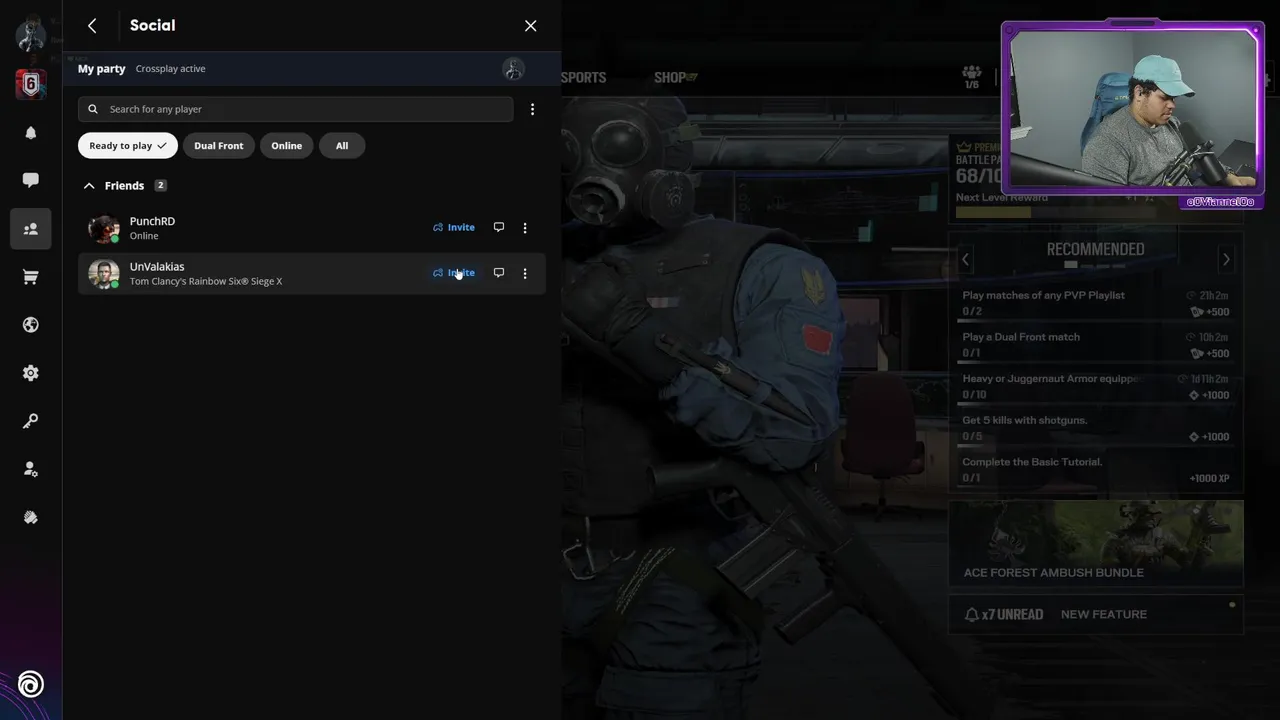Open the fist rewards icon in sidebar
Image resolution: width=1280 pixels, height=720 pixels.
pyautogui.click(x=31, y=517)
